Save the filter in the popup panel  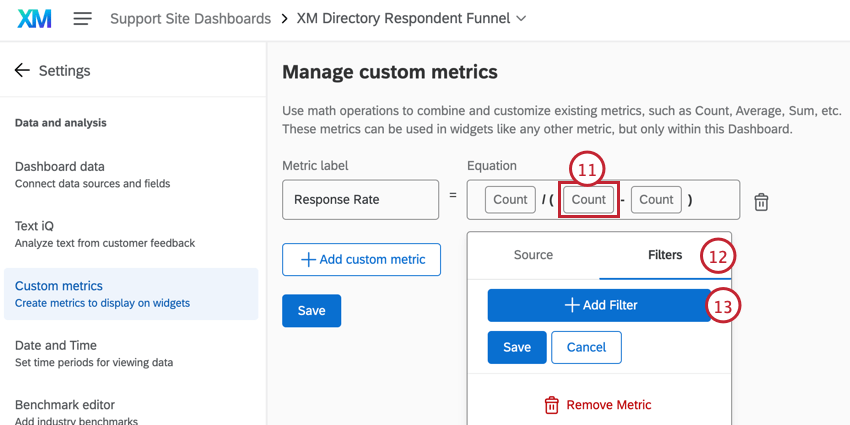coord(516,347)
